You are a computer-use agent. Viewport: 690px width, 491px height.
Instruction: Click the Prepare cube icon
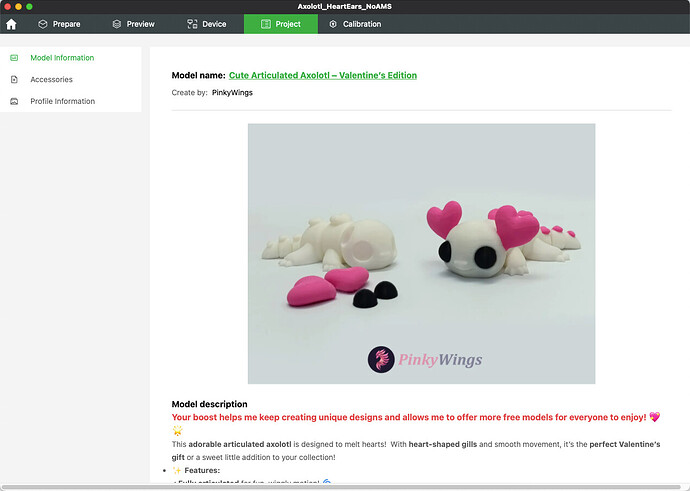point(43,24)
